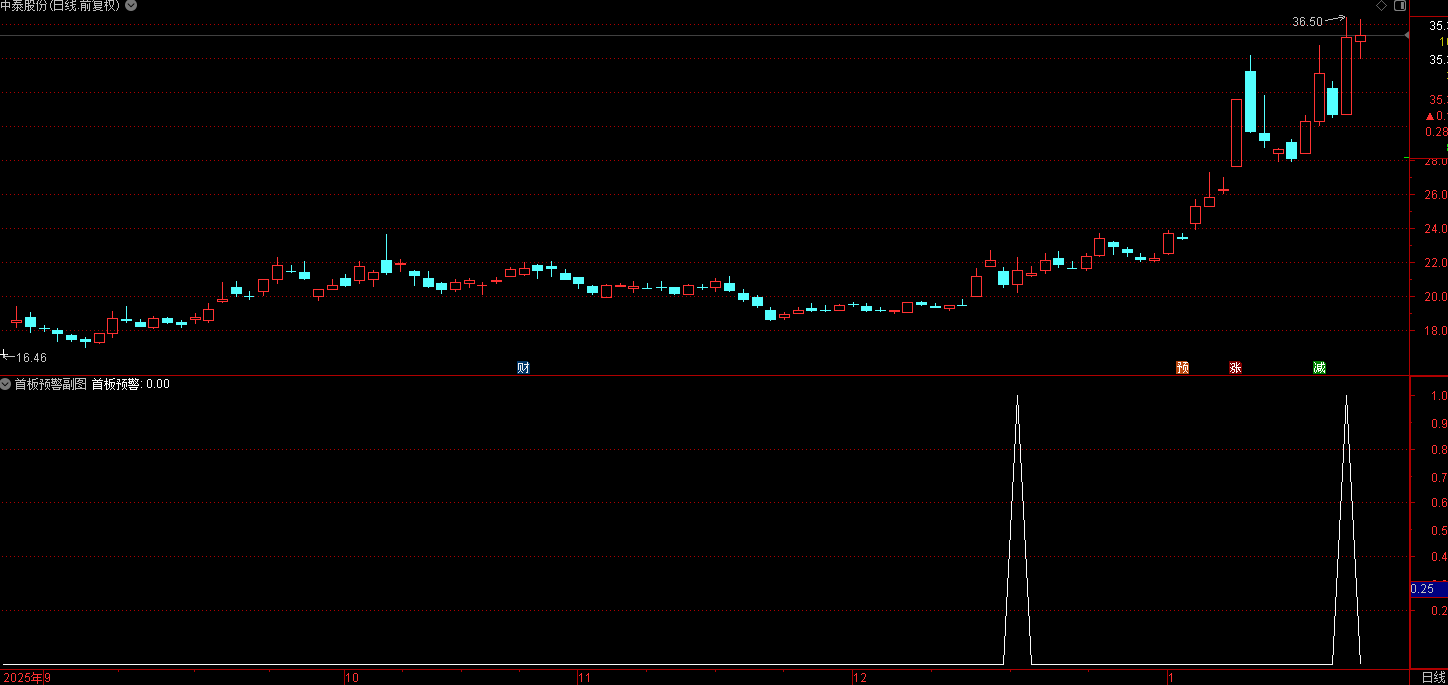Click the 22.0 price axis label
Viewport: 1448px width, 685px height.
[1436, 263]
